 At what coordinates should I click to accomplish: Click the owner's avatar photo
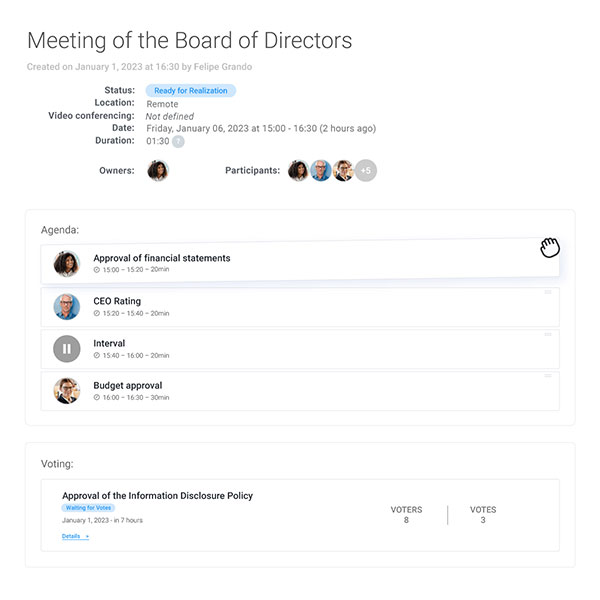pos(158,170)
